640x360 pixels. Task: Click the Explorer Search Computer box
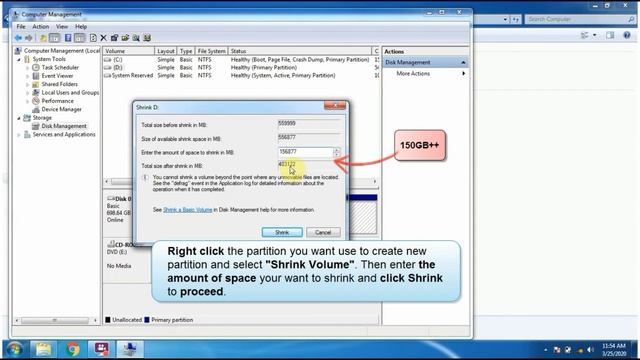(x=580, y=19)
